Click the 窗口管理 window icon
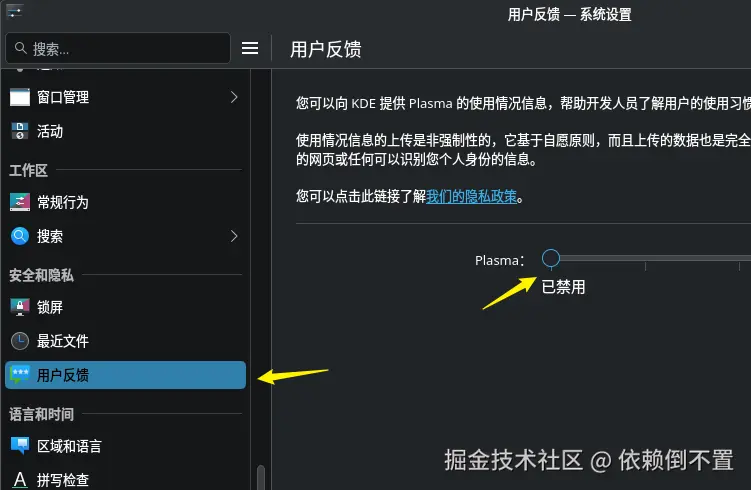The height and width of the screenshot is (490, 751). click(20, 97)
